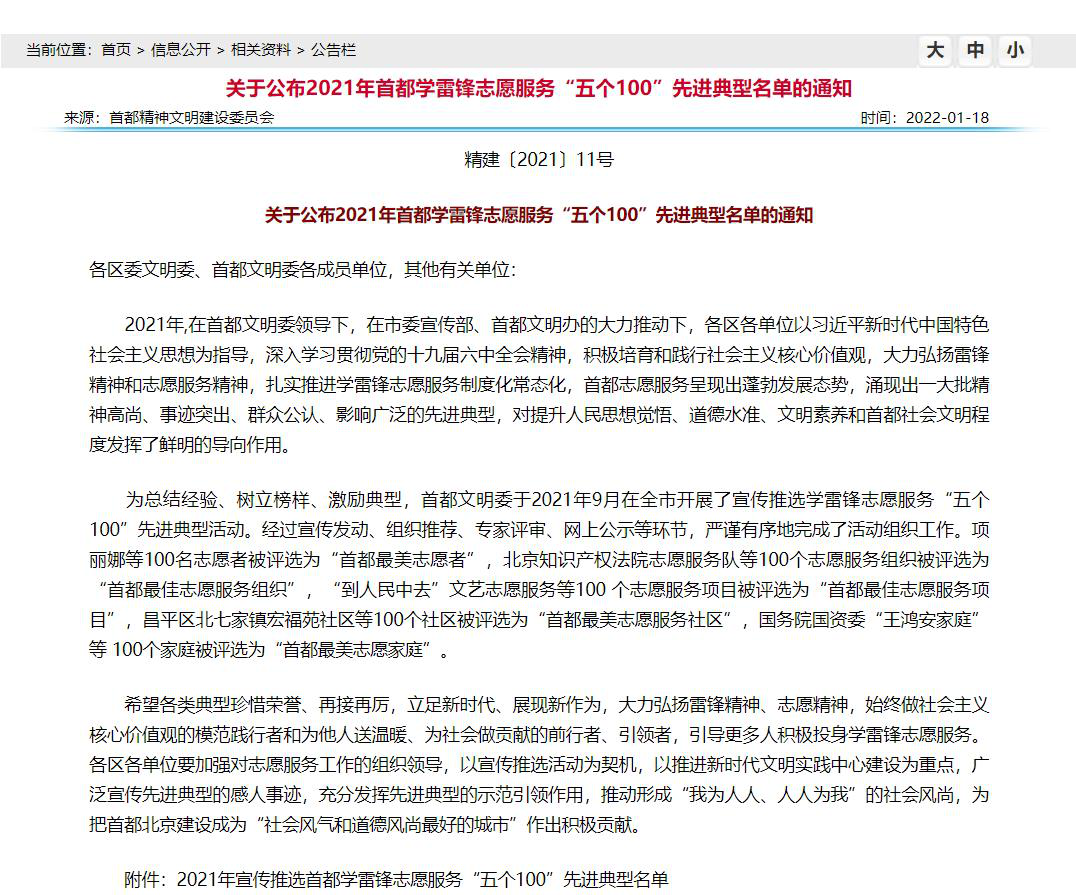Click the red page title at top
Screen dimensions: 1076x895
pyautogui.click(x=538, y=88)
